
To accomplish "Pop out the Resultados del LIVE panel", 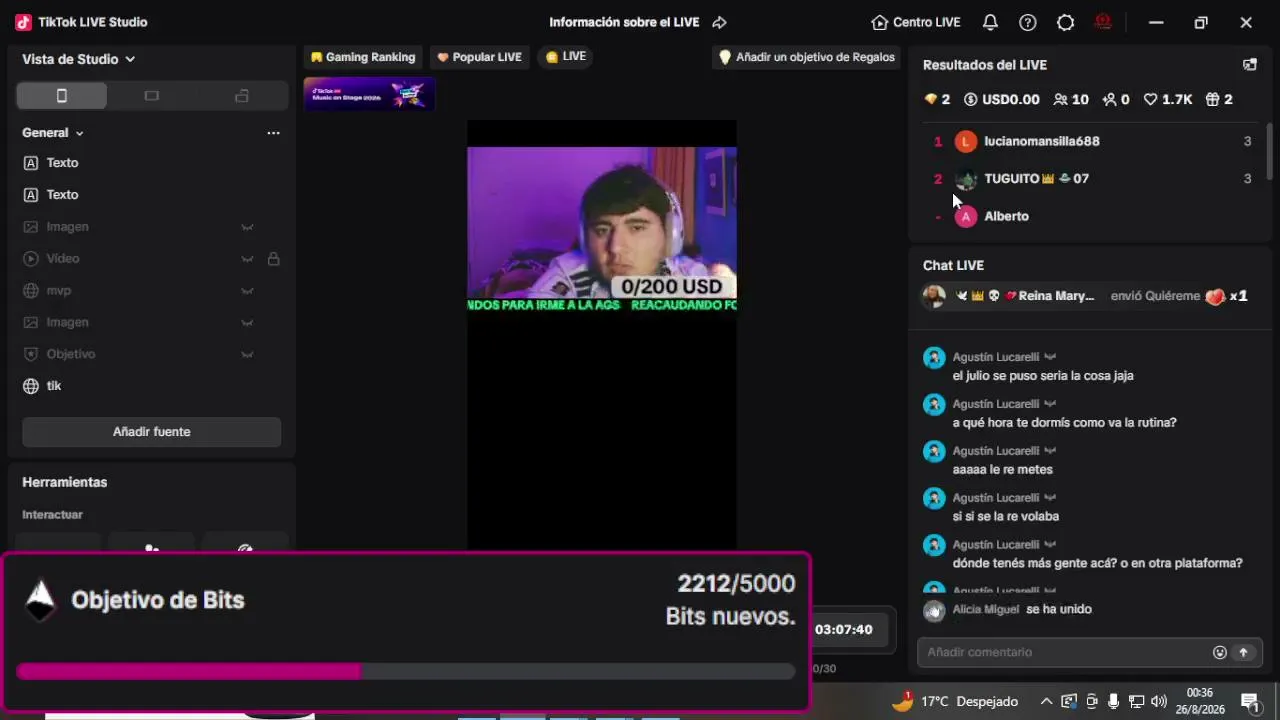I will pos(1250,65).
